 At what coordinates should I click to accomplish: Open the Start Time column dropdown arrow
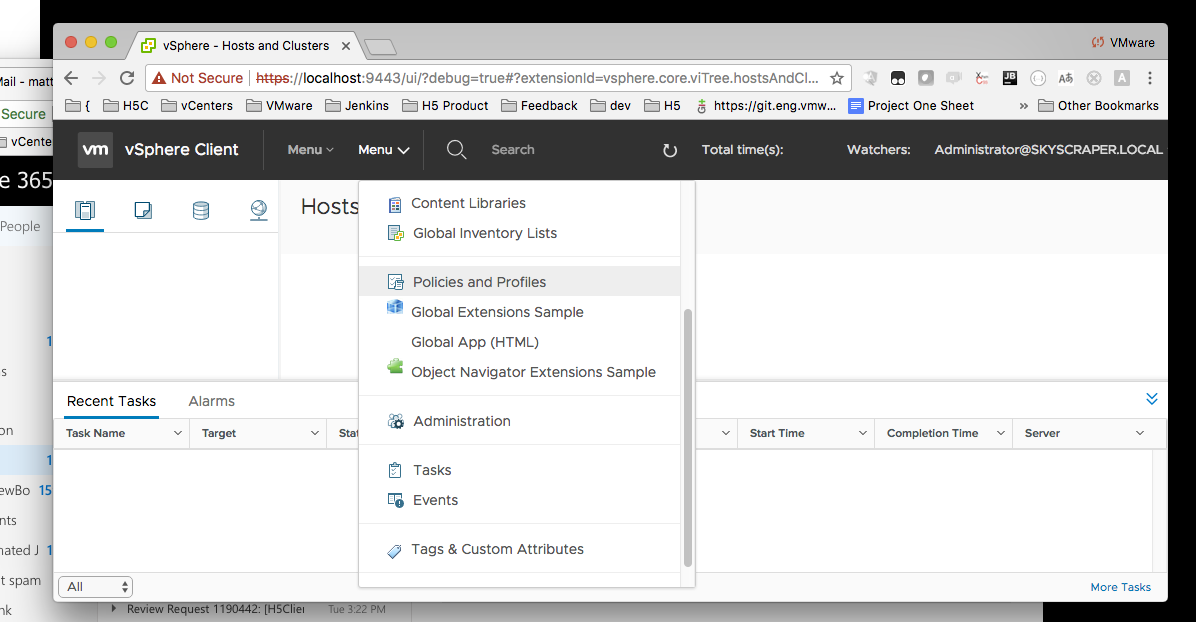point(863,433)
